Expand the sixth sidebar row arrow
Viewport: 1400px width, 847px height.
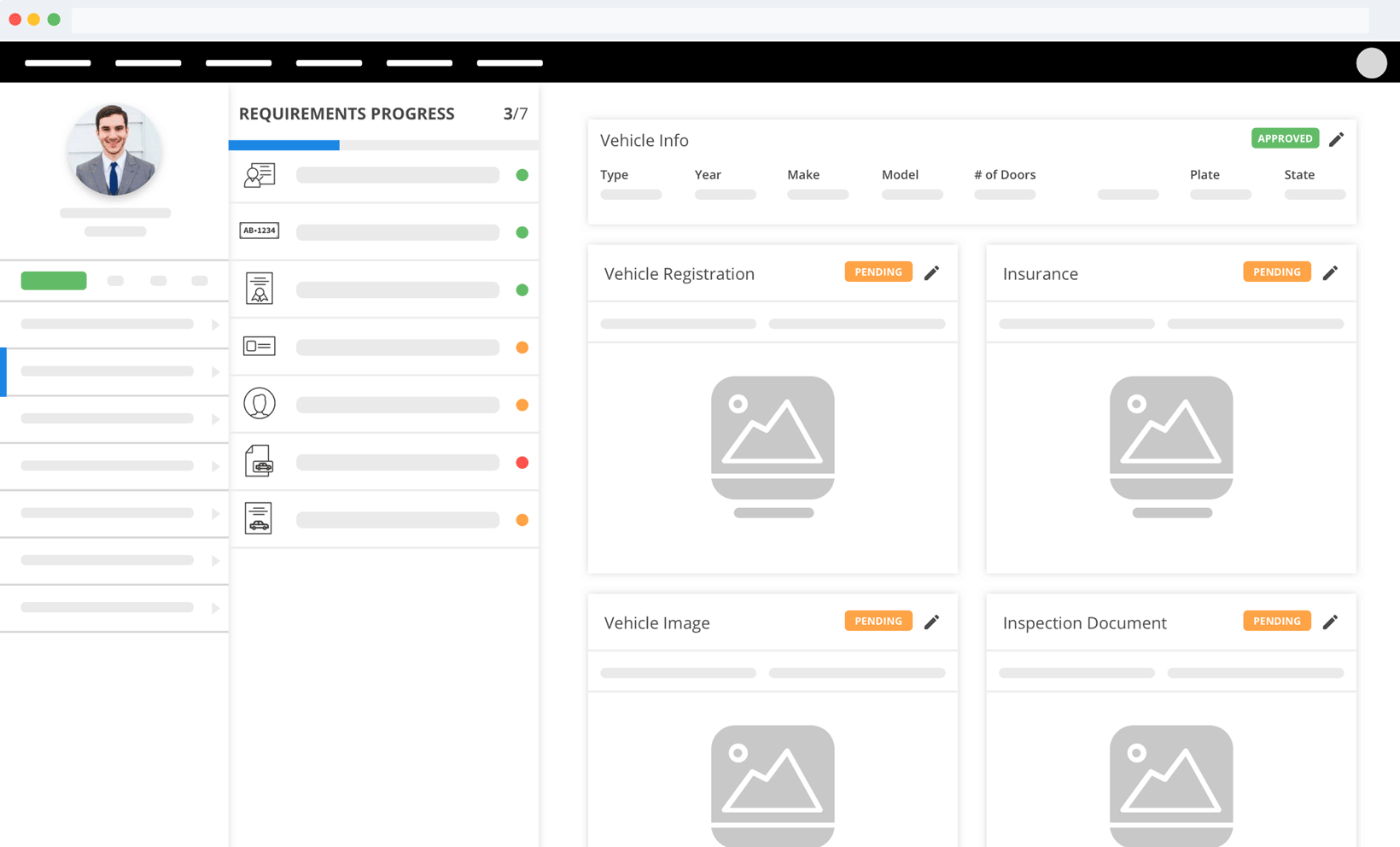click(215, 561)
